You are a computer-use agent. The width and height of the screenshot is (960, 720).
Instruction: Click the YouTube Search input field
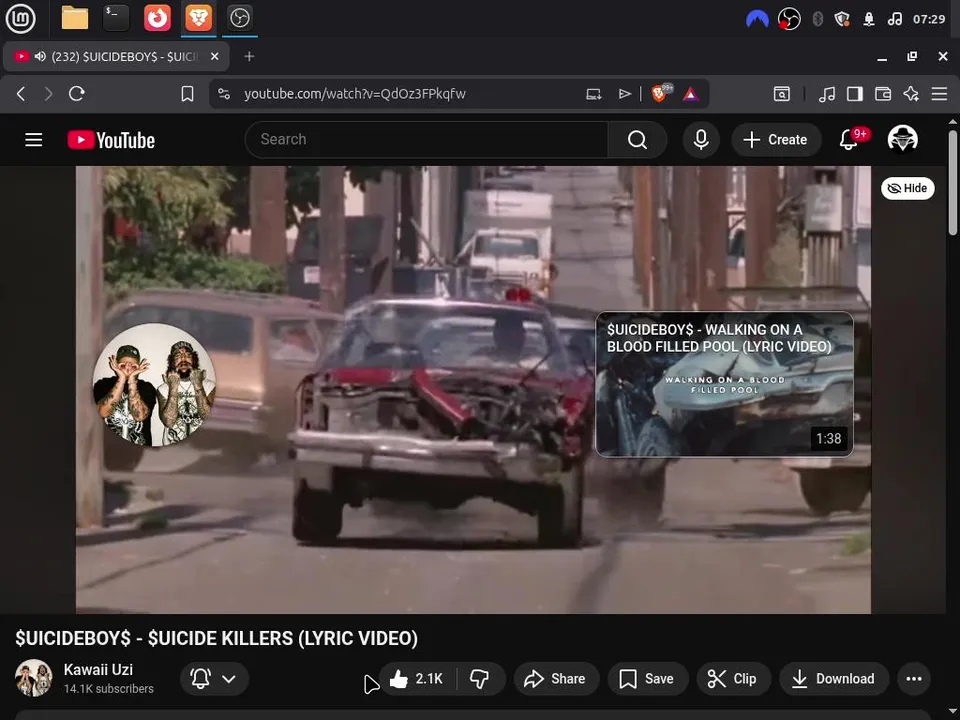point(427,140)
